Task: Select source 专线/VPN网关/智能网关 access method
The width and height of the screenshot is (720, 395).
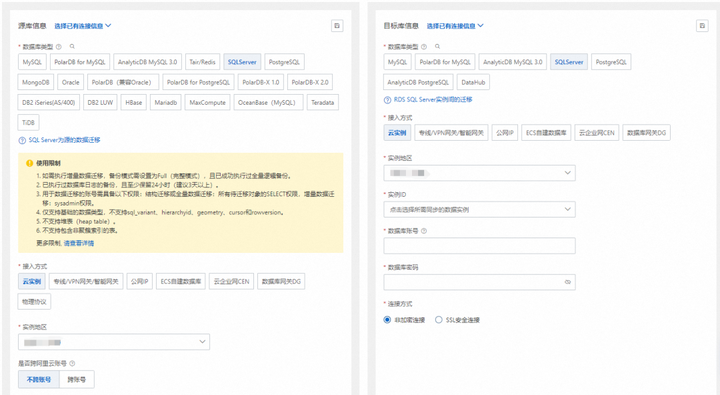Action: 86,282
